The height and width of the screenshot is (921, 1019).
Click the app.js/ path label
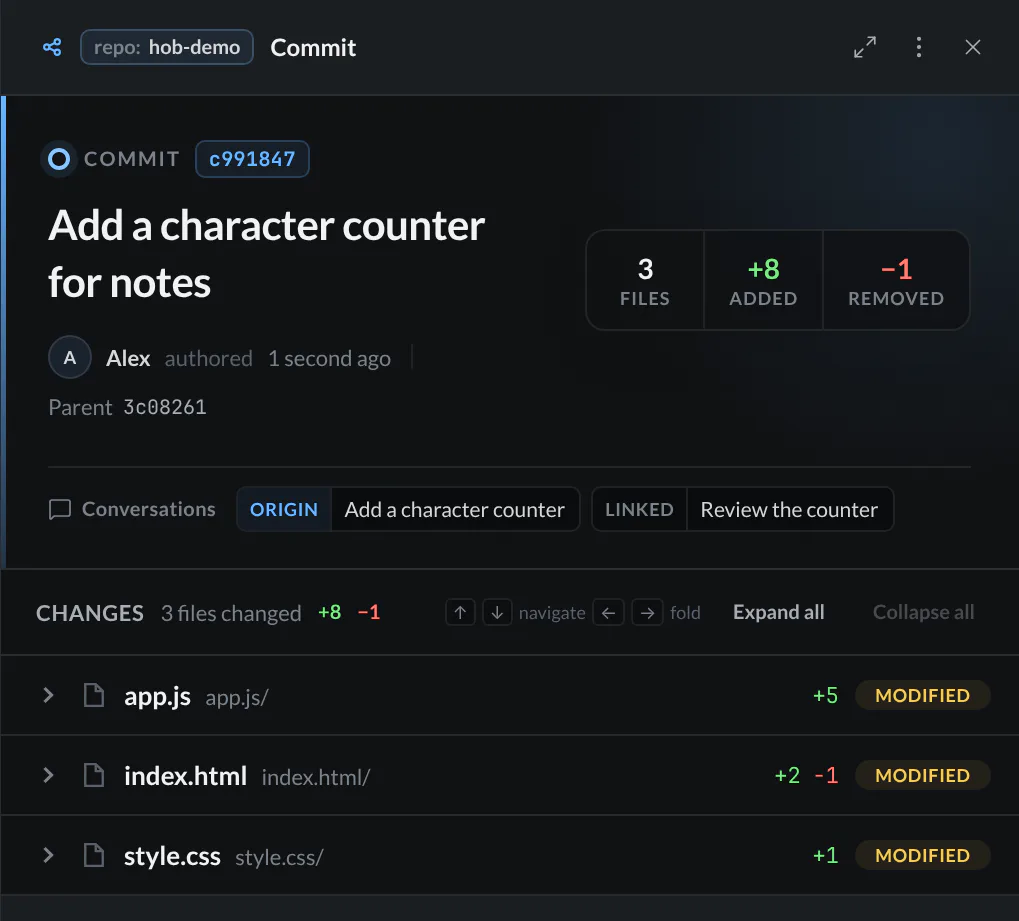(x=237, y=698)
